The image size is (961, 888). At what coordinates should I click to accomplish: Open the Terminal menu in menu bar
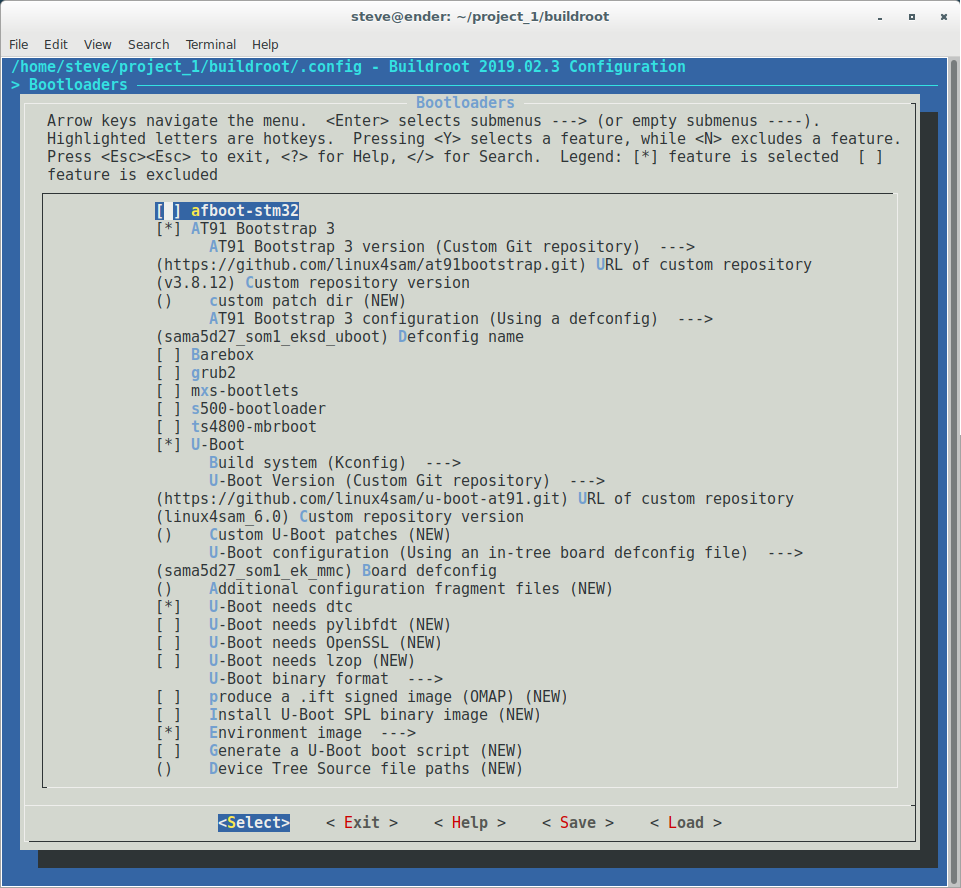click(210, 45)
